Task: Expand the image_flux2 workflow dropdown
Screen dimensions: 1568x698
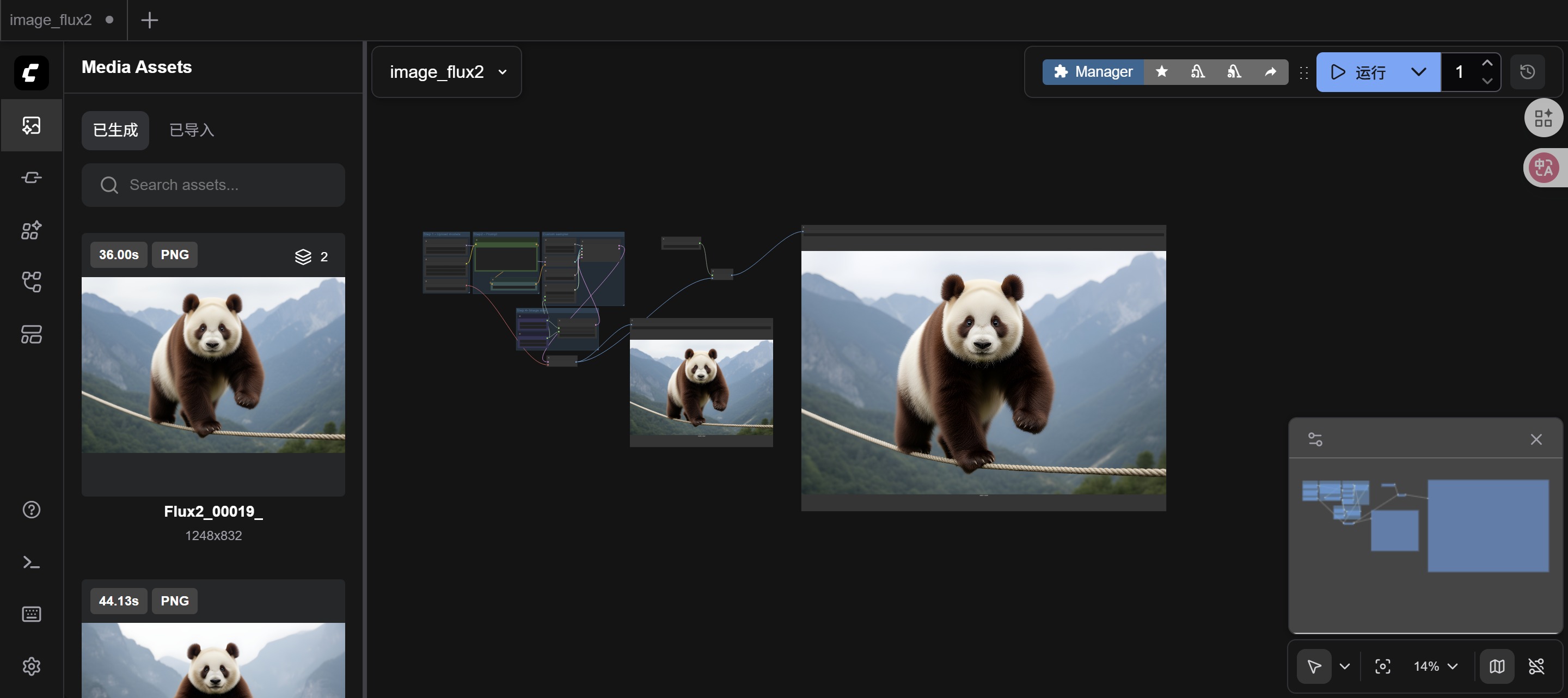Action: tap(447, 72)
